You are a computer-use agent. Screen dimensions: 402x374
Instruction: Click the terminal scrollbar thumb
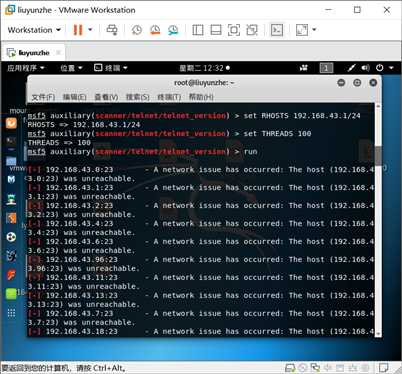coord(378,155)
